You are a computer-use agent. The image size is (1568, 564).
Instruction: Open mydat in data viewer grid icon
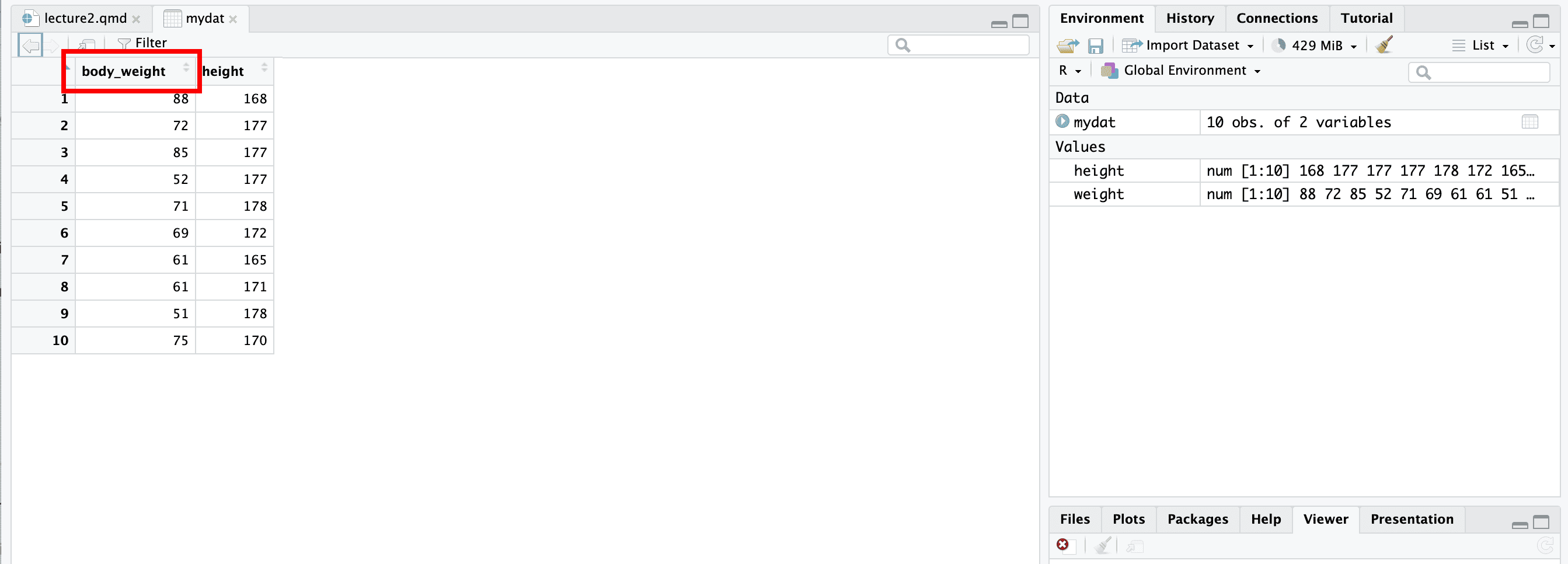1529,122
